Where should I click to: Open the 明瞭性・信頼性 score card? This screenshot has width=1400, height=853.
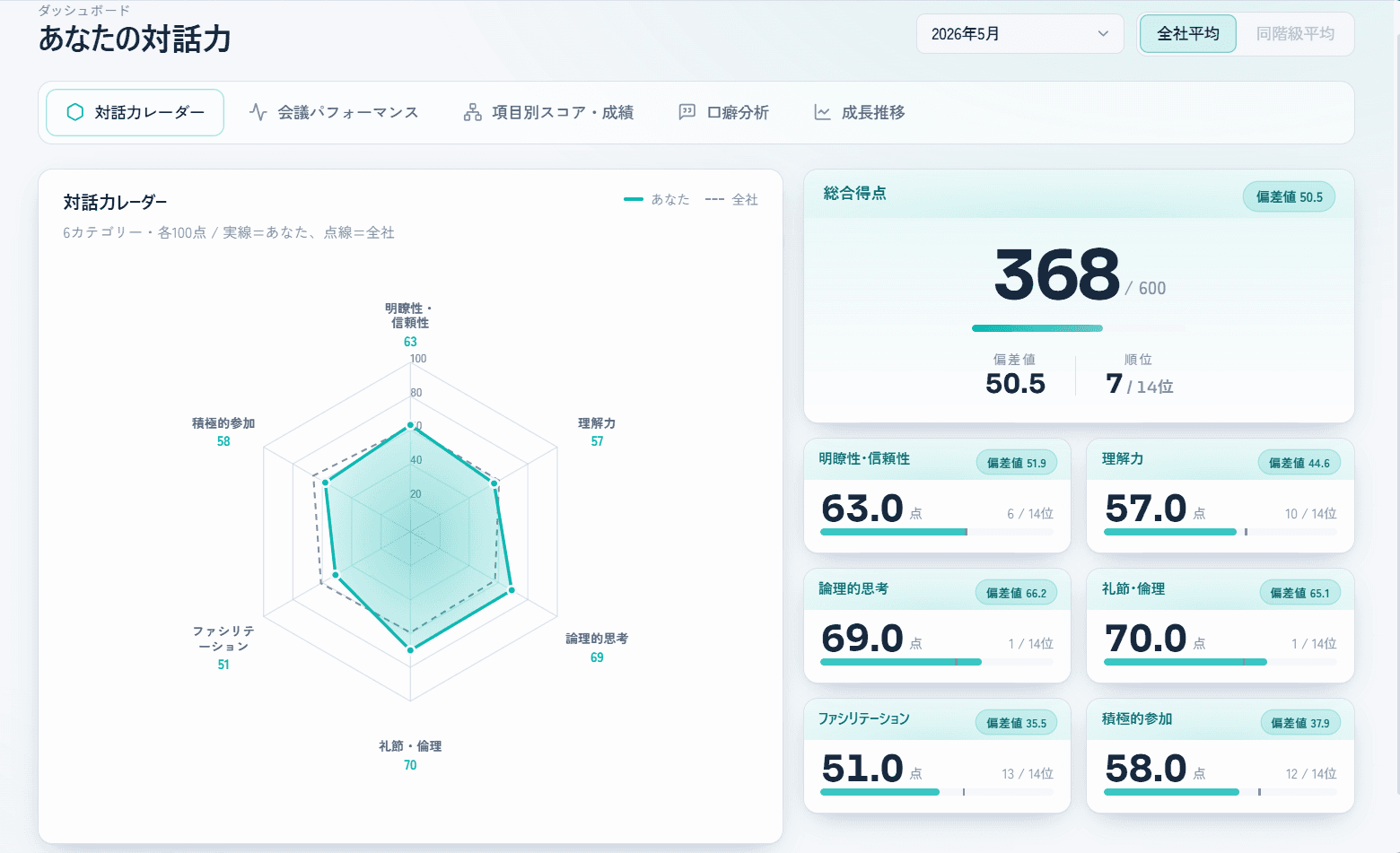(x=937, y=495)
